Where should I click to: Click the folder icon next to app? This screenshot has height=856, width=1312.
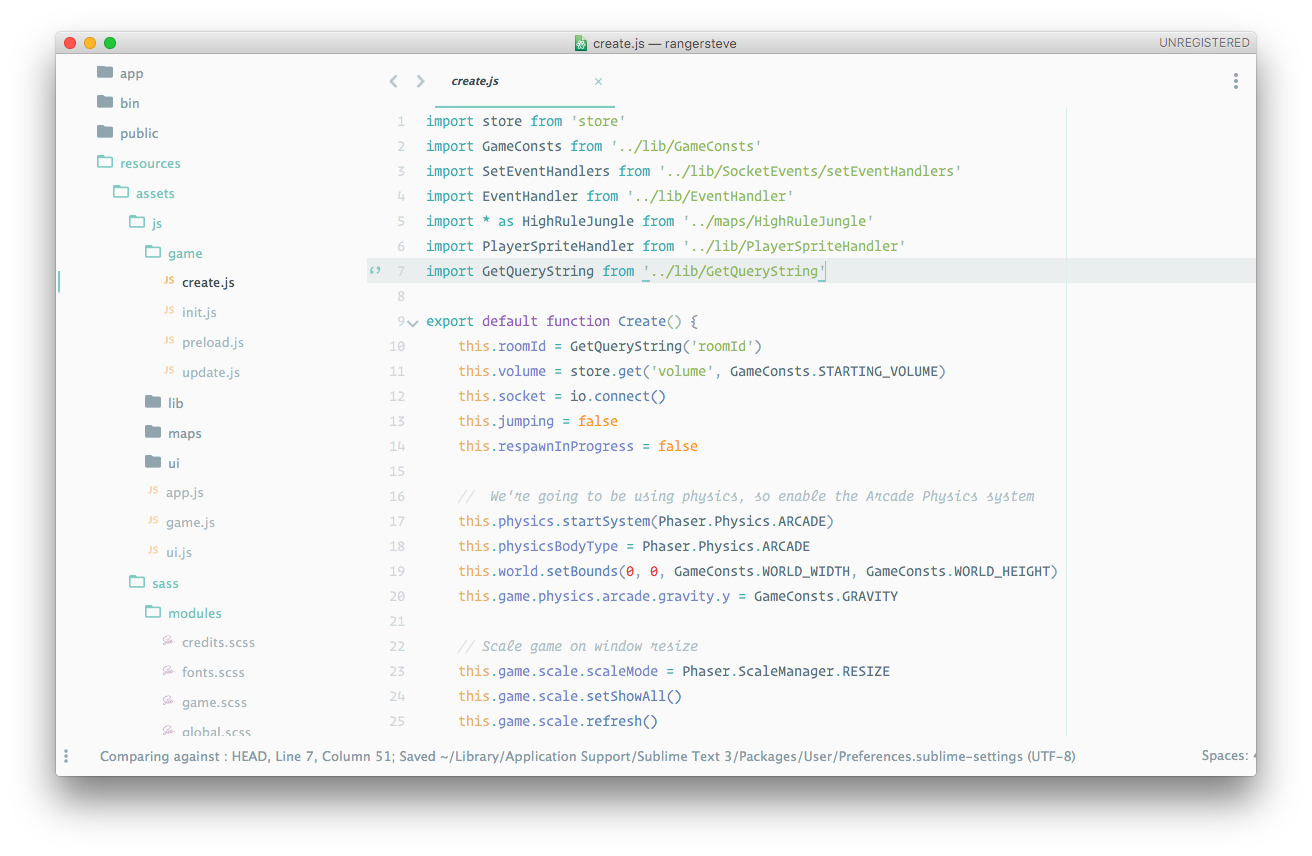coord(104,72)
